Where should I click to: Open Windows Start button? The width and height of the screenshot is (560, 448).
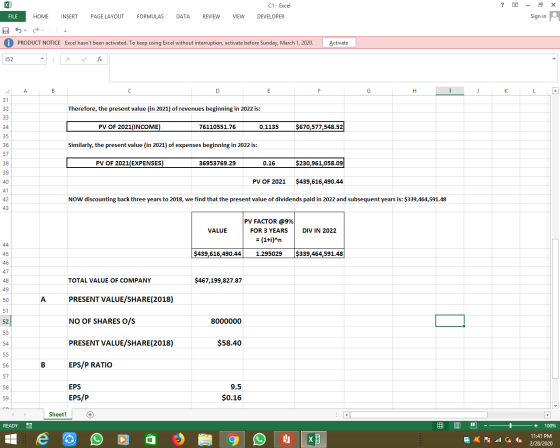10,439
